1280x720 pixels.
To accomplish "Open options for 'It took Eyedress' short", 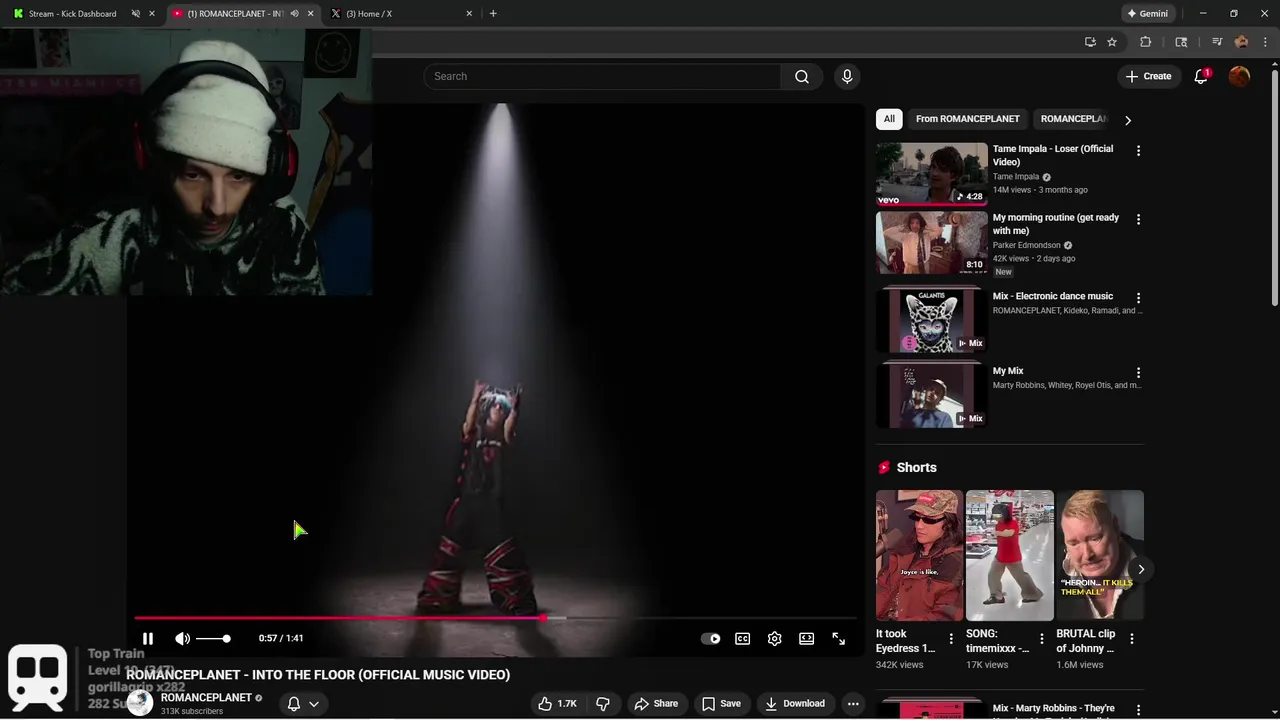I will coord(951,639).
